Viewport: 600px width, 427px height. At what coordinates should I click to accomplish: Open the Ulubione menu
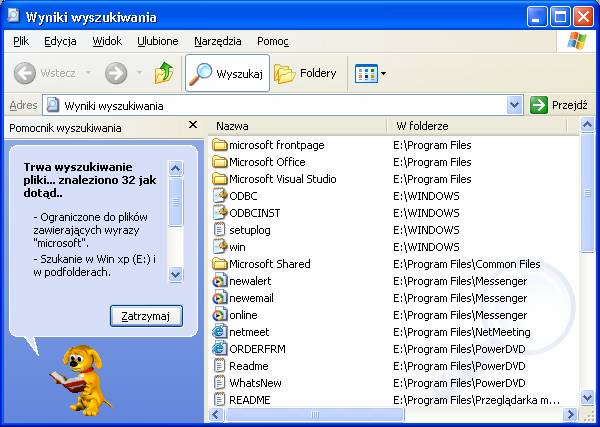pos(158,41)
